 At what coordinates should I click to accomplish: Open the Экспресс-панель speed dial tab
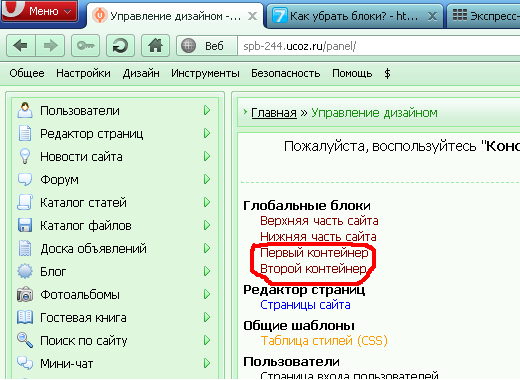[x=483, y=16]
